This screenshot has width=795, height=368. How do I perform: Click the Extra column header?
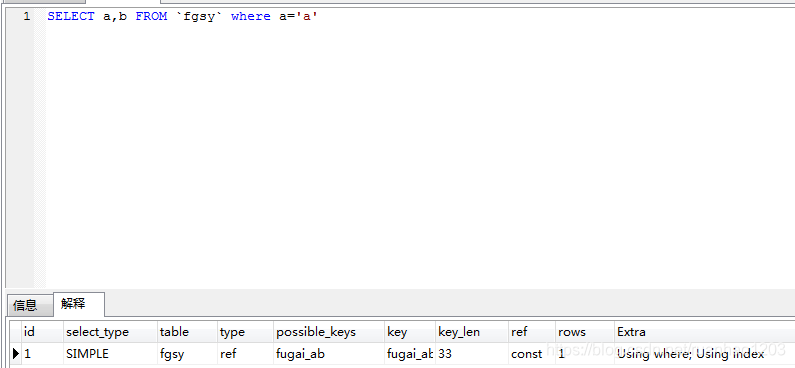705,332
